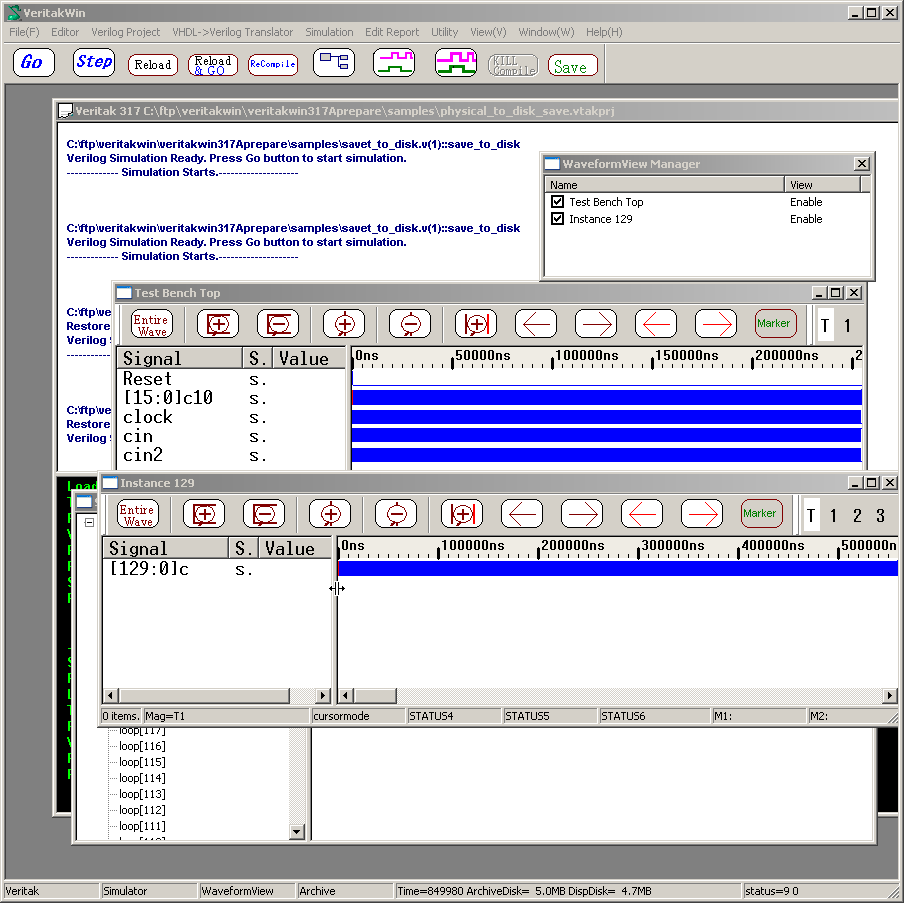The height and width of the screenshot is (903, 904).
Task: Click Value column header in Instance 129
Action: coord(295,548)
